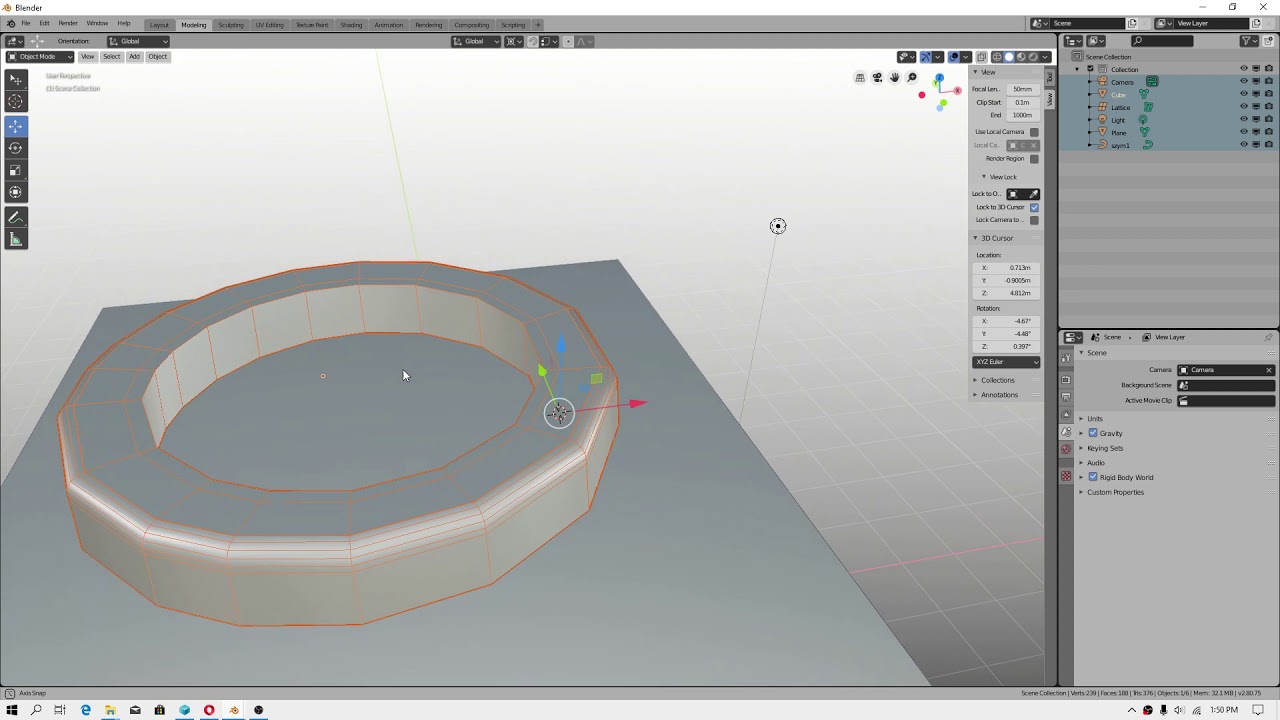Switch to solid shading mode
The width and height of the screenshot is (1280, 720).
[1008, 57]
